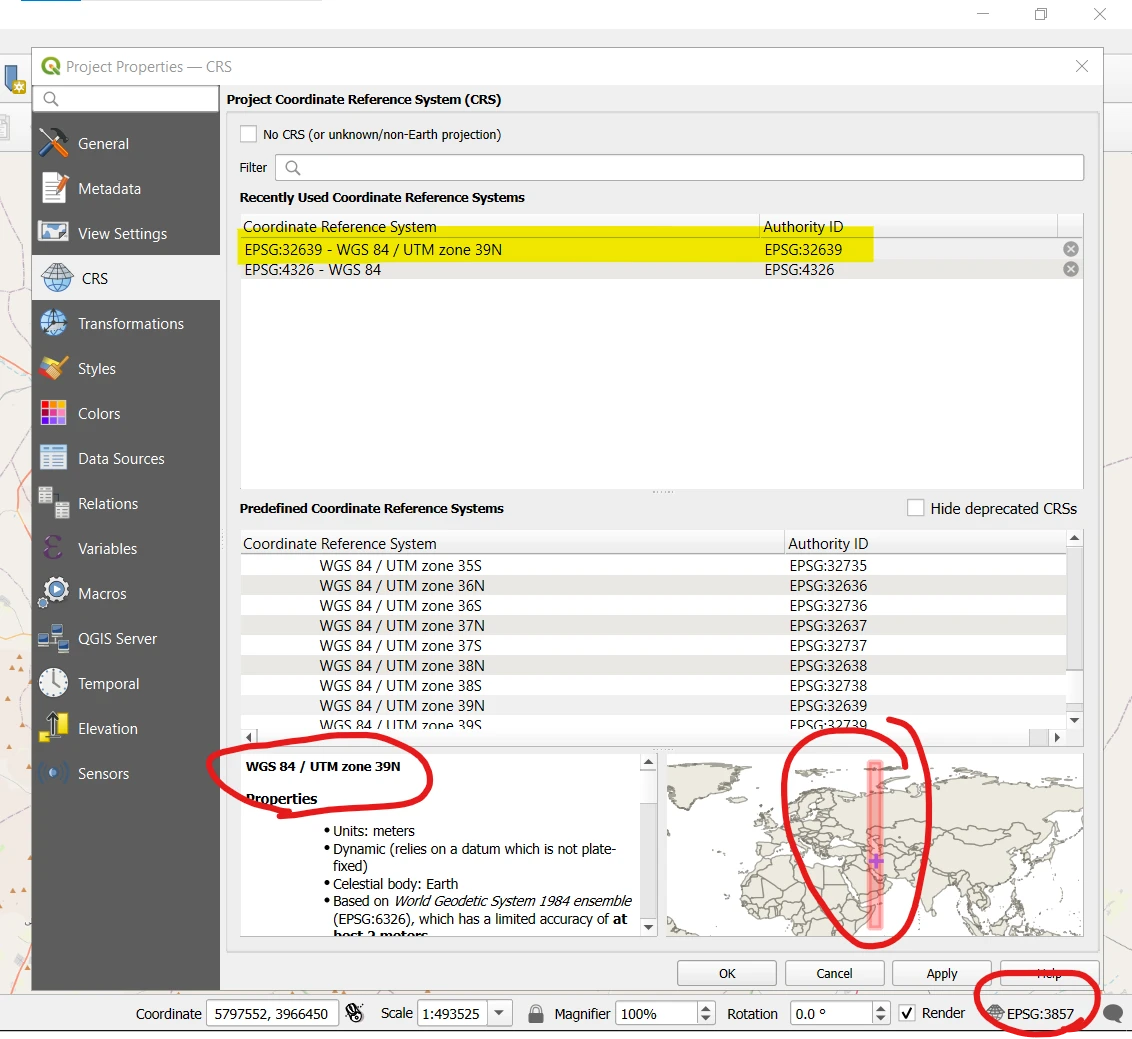
Task: Switch to the Temporal tab
Action: (126, 683)
